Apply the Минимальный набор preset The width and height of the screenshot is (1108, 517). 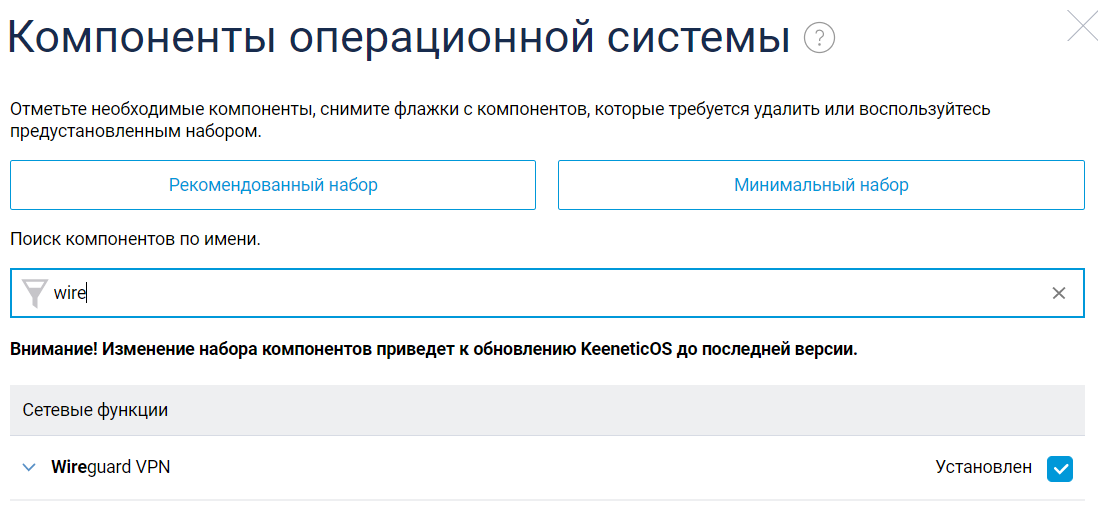(821, 185)
